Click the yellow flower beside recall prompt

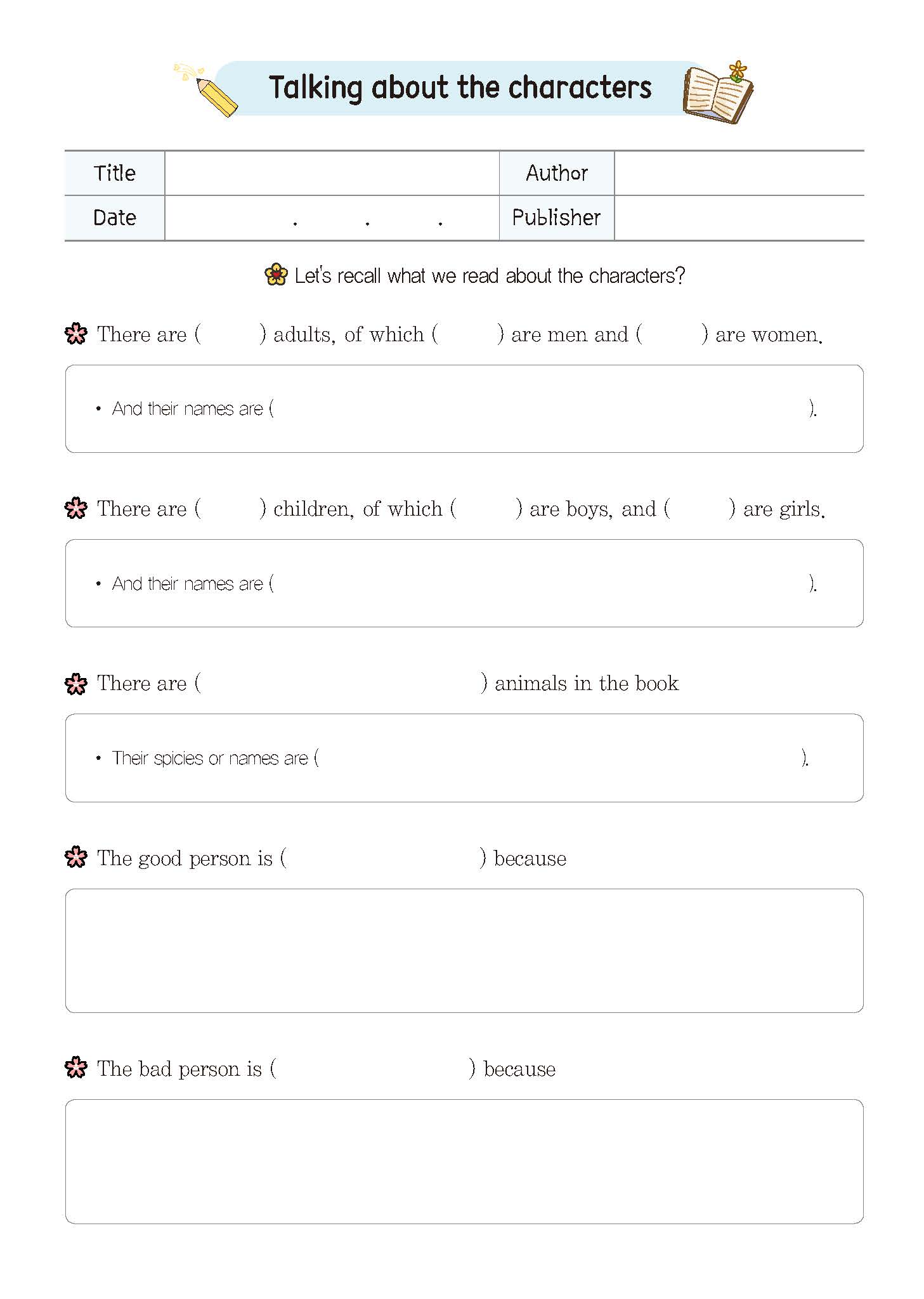click(276, 275)
